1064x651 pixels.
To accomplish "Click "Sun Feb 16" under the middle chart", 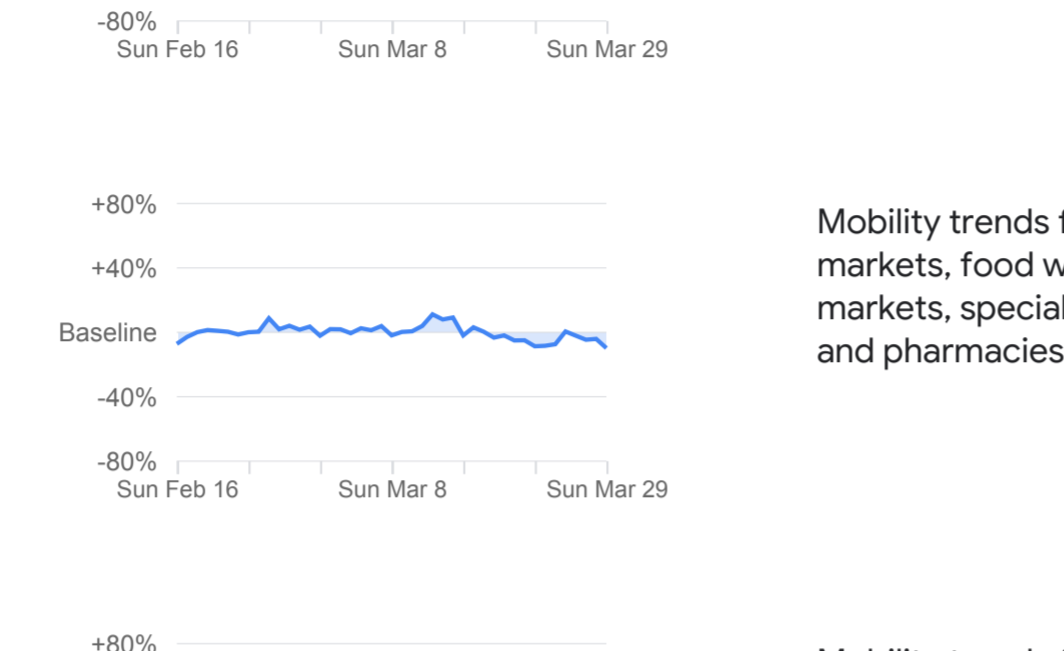I will tap(178, 489).
